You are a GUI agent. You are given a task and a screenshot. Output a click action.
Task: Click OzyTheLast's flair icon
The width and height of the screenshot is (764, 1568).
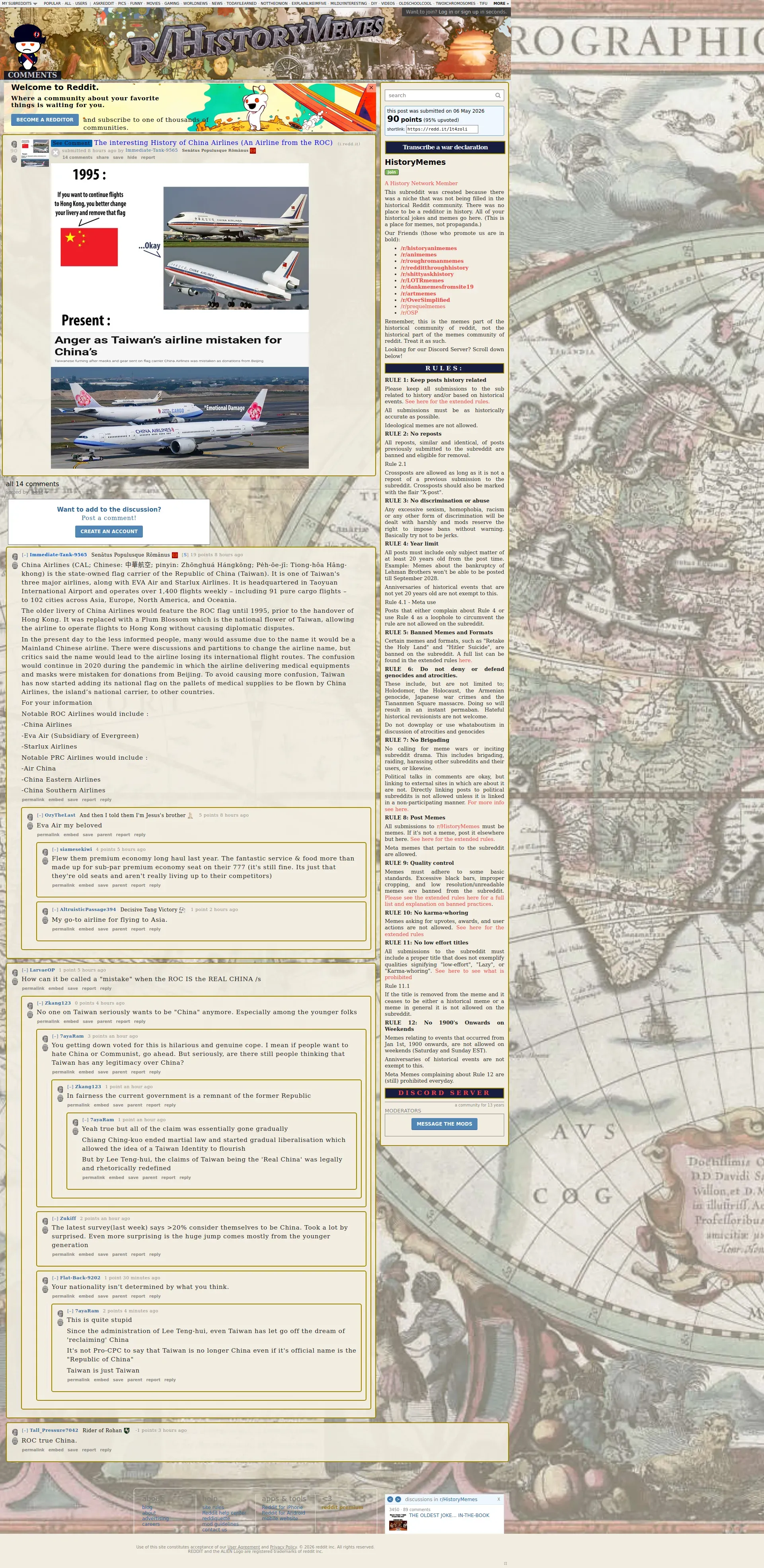(190, 815)
